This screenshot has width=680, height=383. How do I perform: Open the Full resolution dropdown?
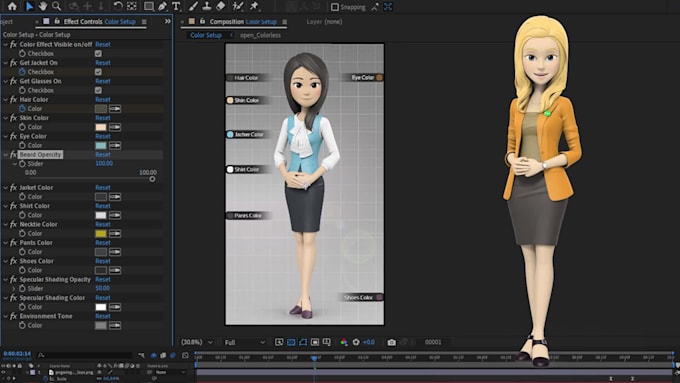(x=244, y=342)
